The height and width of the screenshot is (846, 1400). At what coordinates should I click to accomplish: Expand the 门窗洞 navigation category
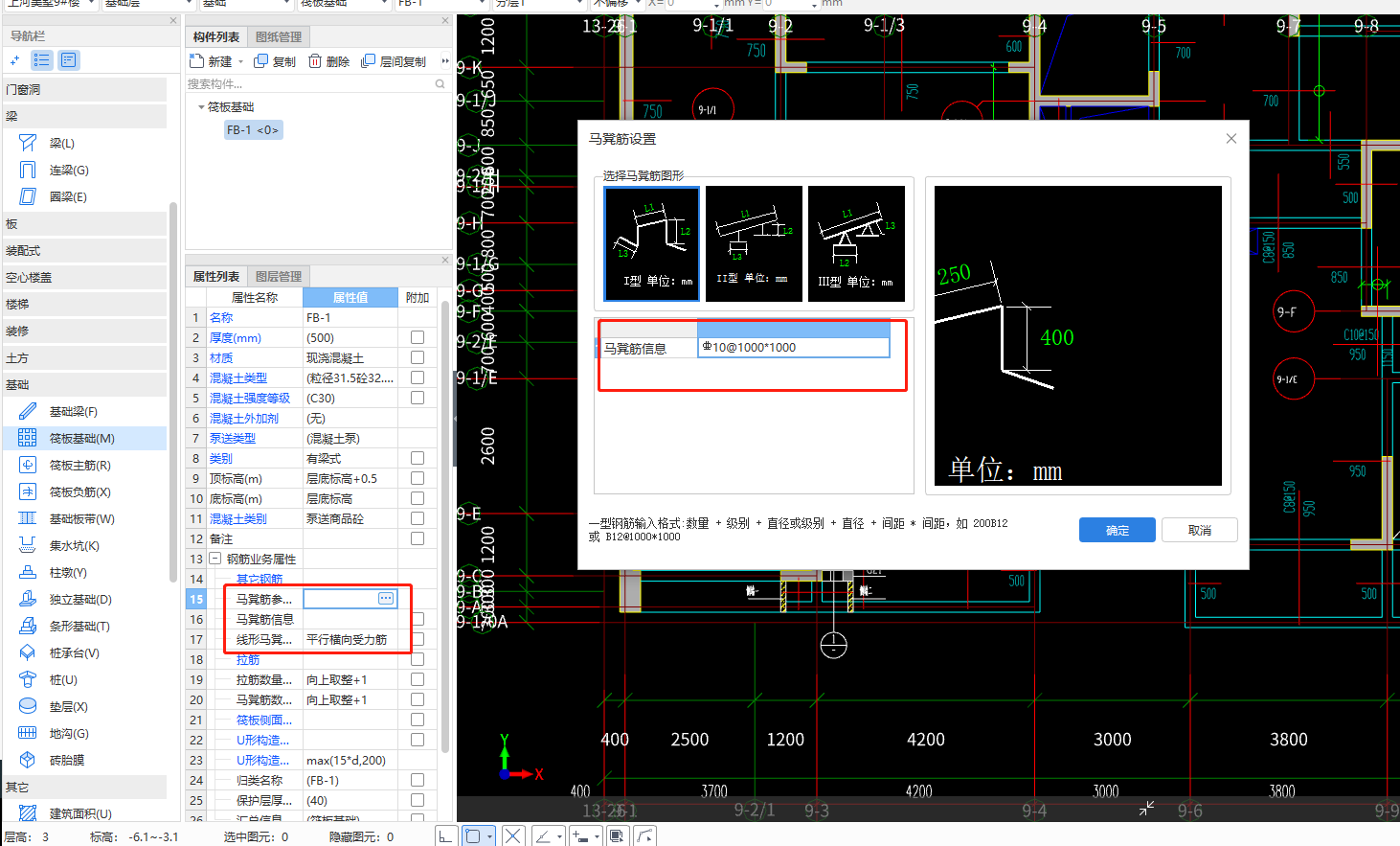coord(85,89)
